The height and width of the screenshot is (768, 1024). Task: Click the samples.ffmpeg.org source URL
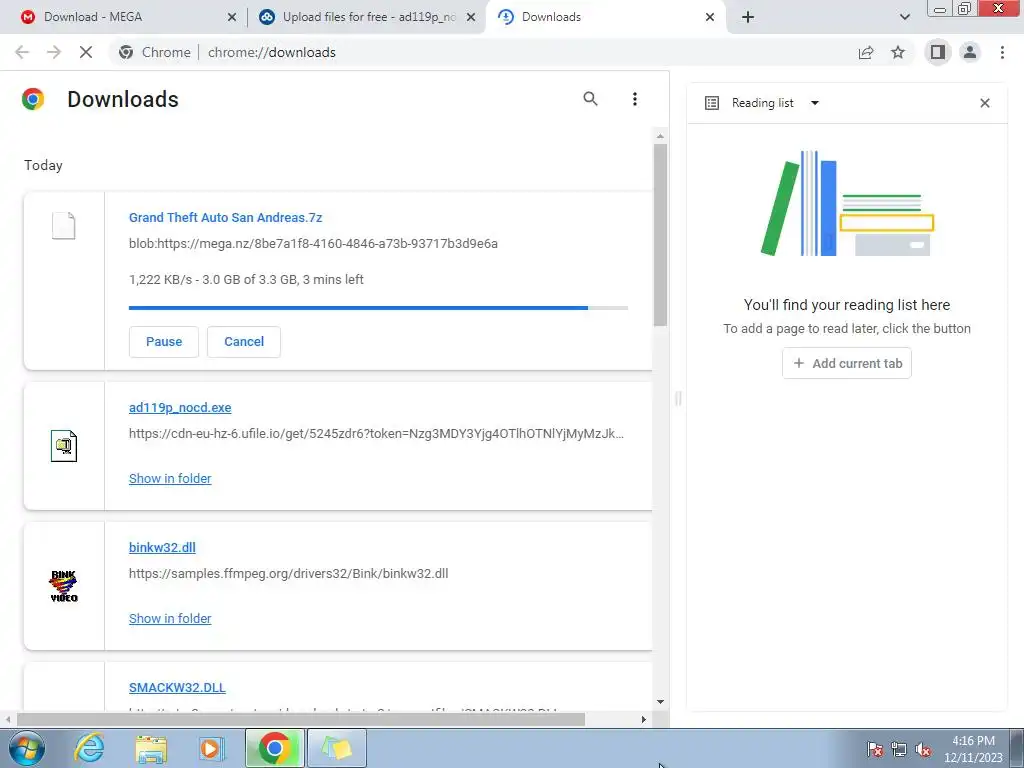tap(288, 573)
